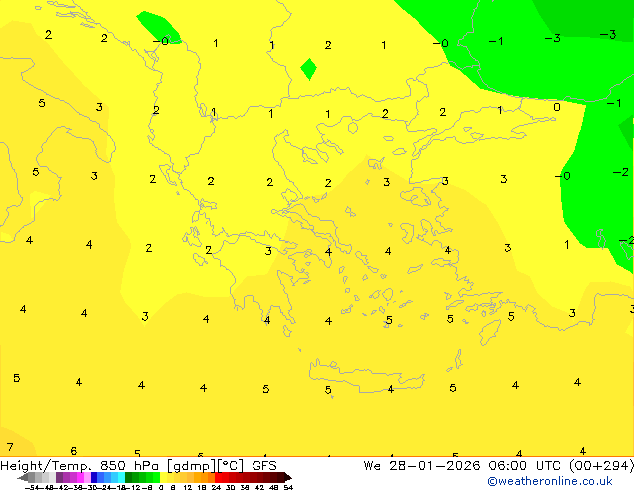The height and width of the screenshot is (490, 634).
Task: Pick the bright red legend swatch
Action: click(x=219, y=477)
